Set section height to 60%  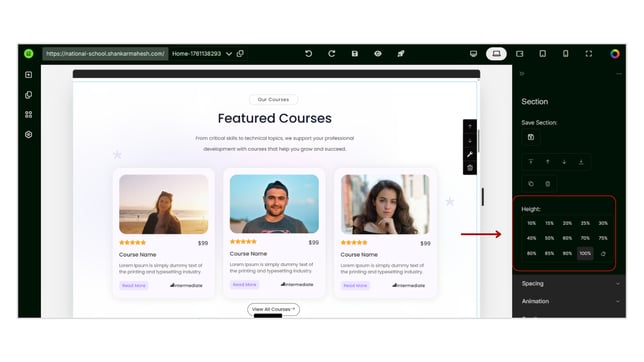pyautogui.click(x=567, y=238)
